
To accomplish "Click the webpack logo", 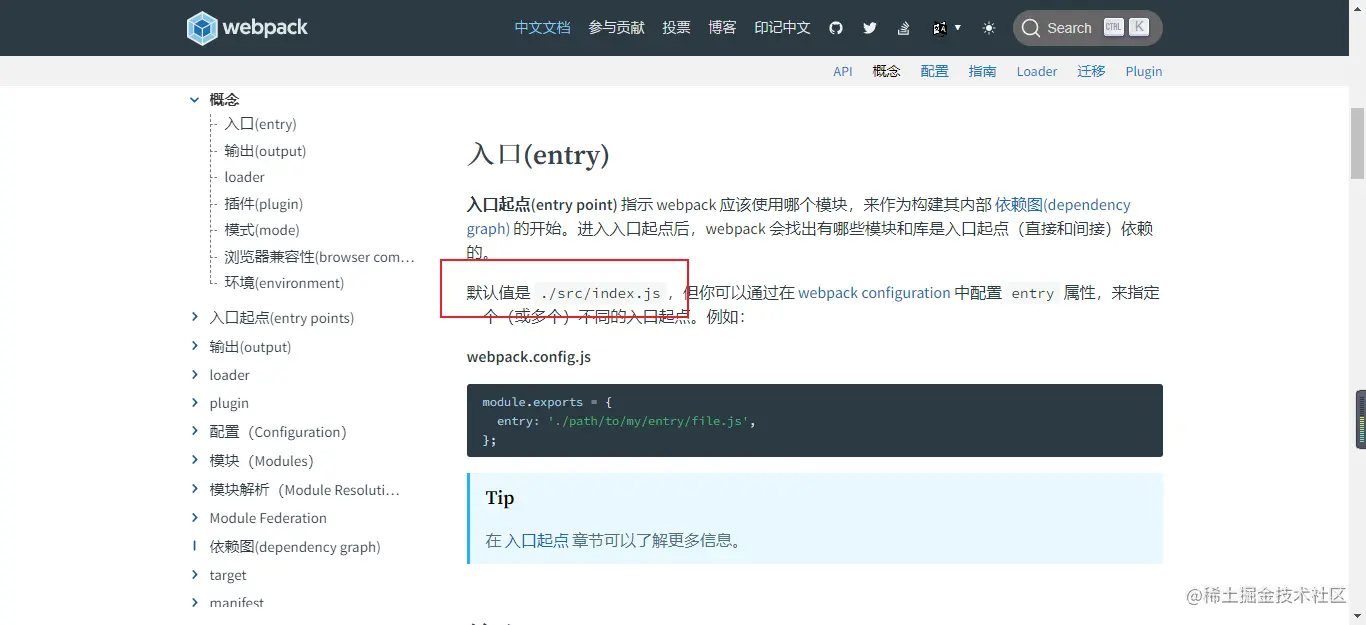I will [x=247, y=28].
